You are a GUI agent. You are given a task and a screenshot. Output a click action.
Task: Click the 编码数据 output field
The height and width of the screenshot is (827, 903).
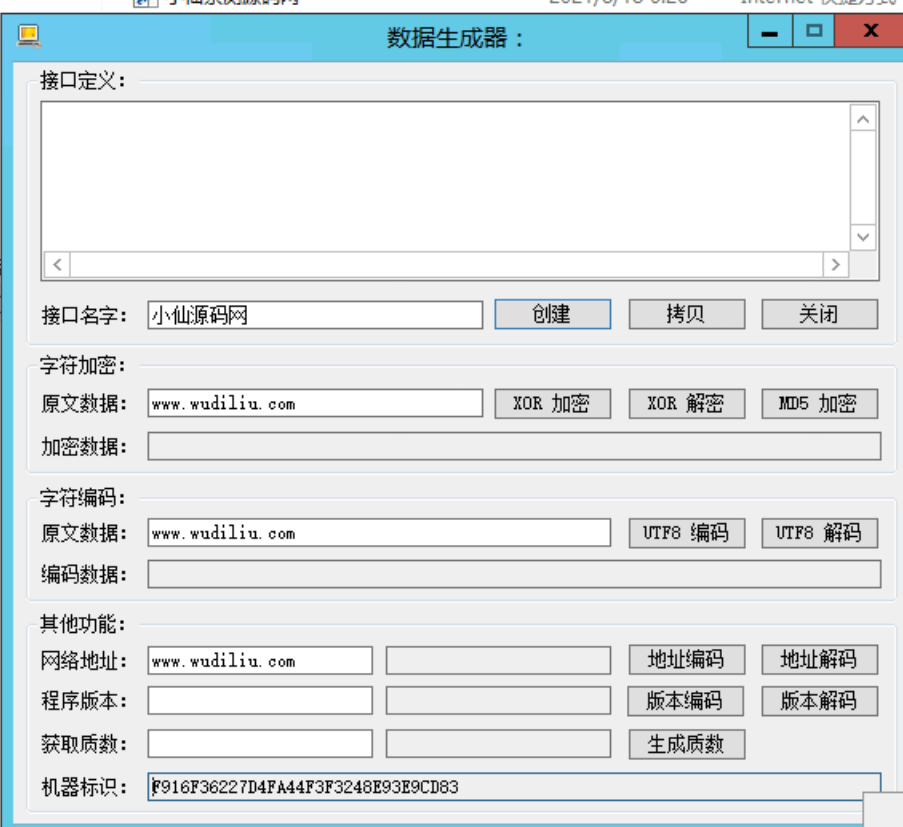click(514, 574)
